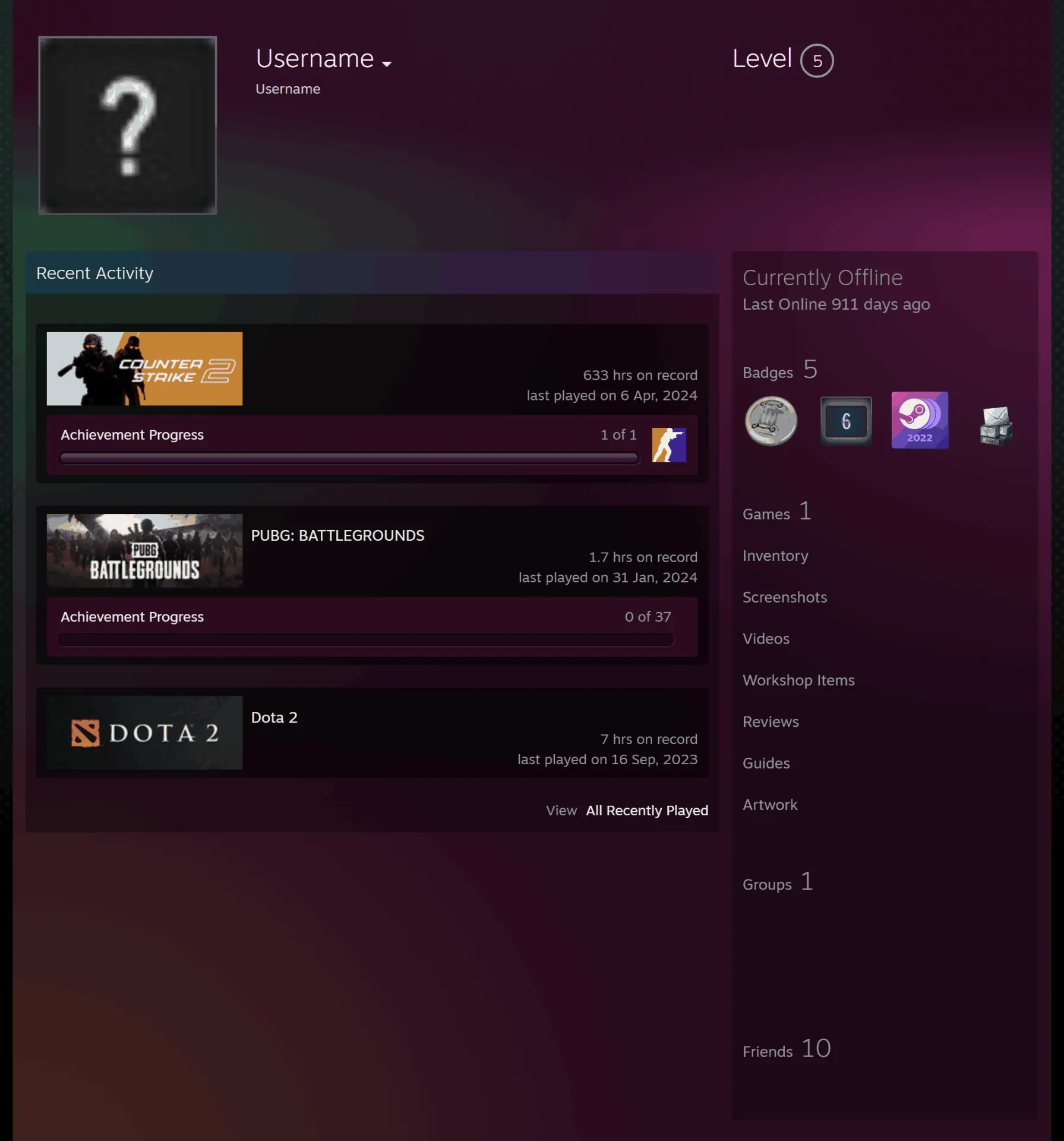Image resolution: width=1064 pixels, height=1141 pixels.
Task: Click the '1 of 1' achievement count
Action: pos(618,435)
